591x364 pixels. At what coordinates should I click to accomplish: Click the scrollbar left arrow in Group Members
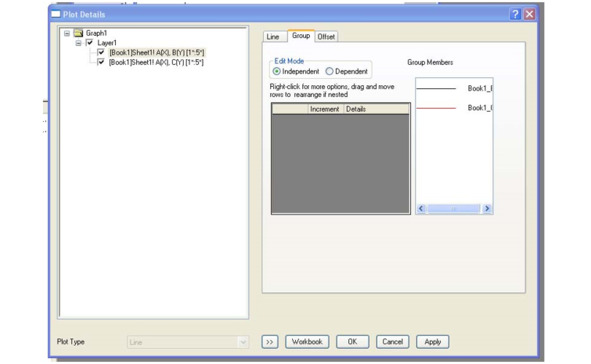pyautogui.click(x=421, y=208)
